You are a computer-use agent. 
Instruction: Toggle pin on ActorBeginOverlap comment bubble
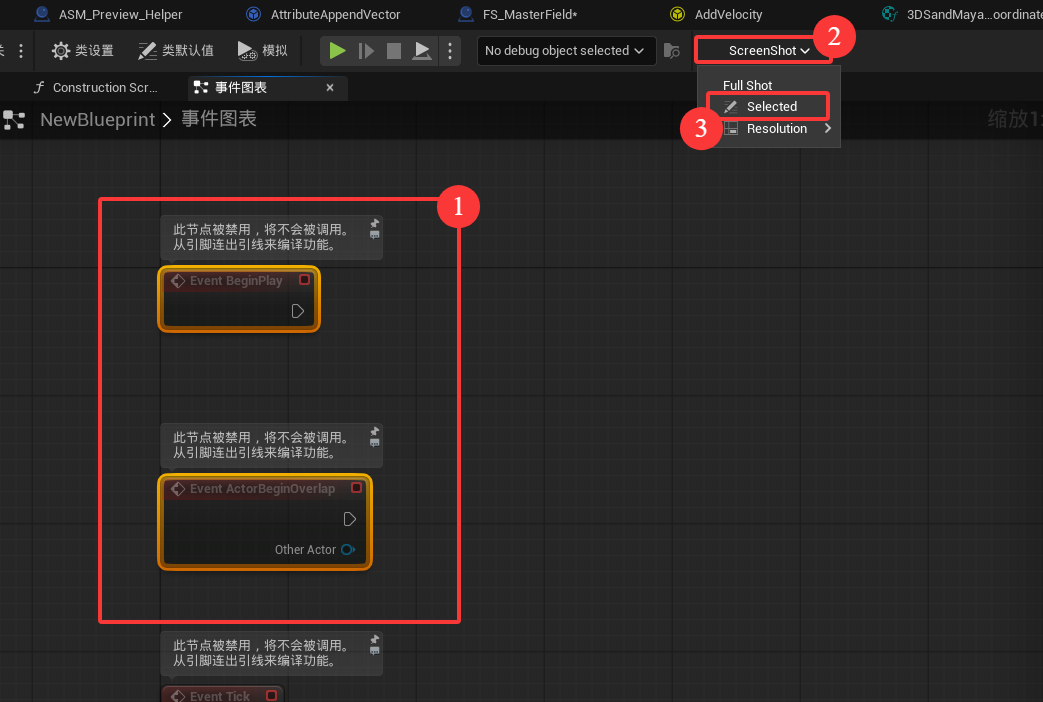[x=374, y=431]
